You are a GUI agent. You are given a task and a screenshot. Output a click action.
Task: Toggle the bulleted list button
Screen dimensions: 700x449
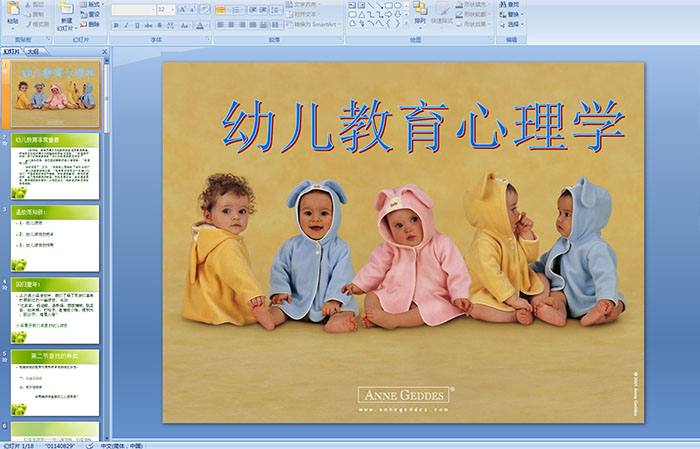click(x=221, y=10)
